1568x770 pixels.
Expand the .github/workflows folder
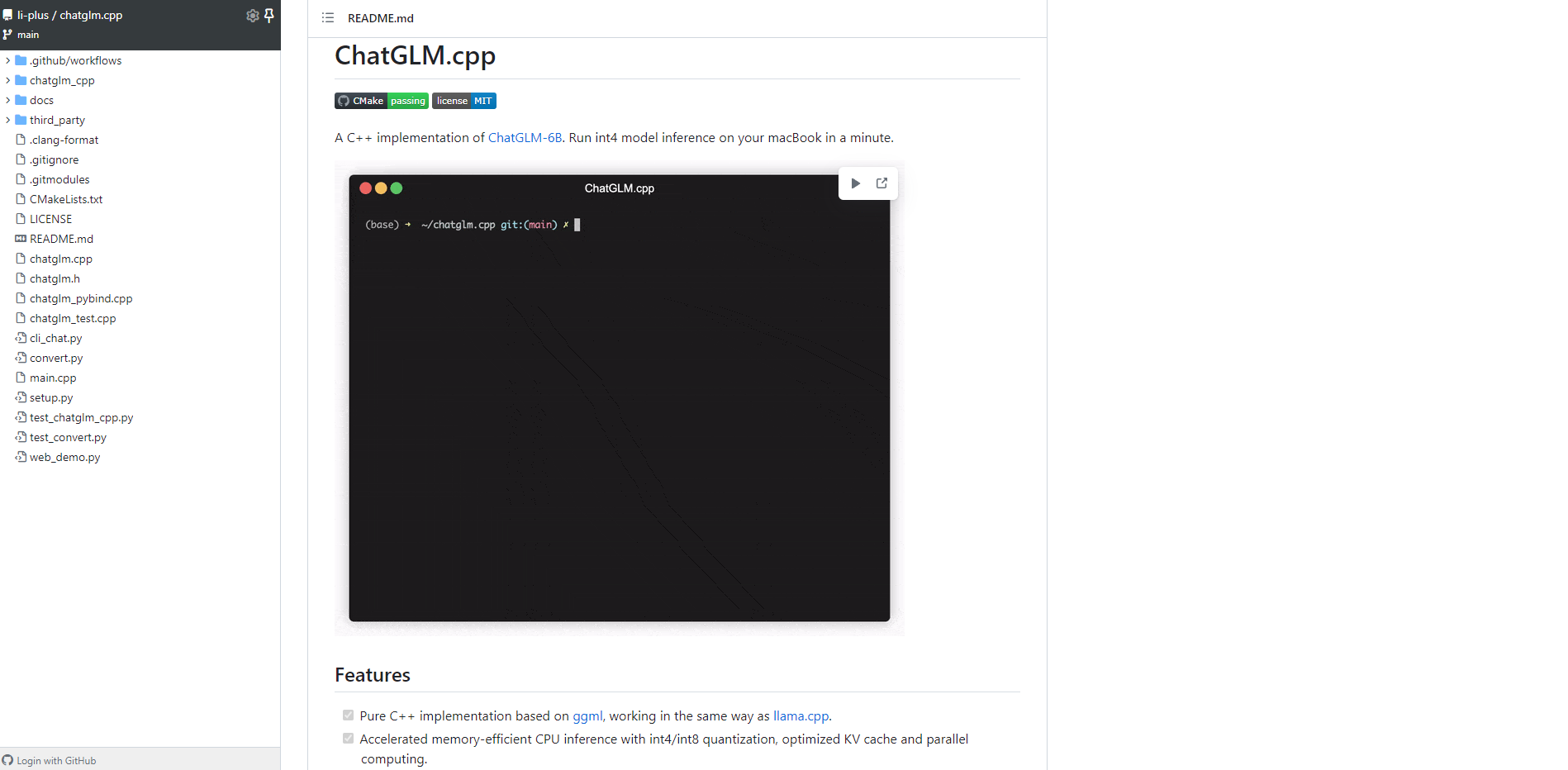point(8,60)
